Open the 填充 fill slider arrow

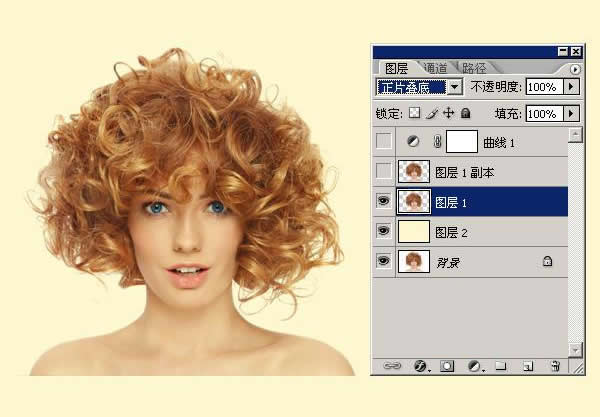[571, 114]
